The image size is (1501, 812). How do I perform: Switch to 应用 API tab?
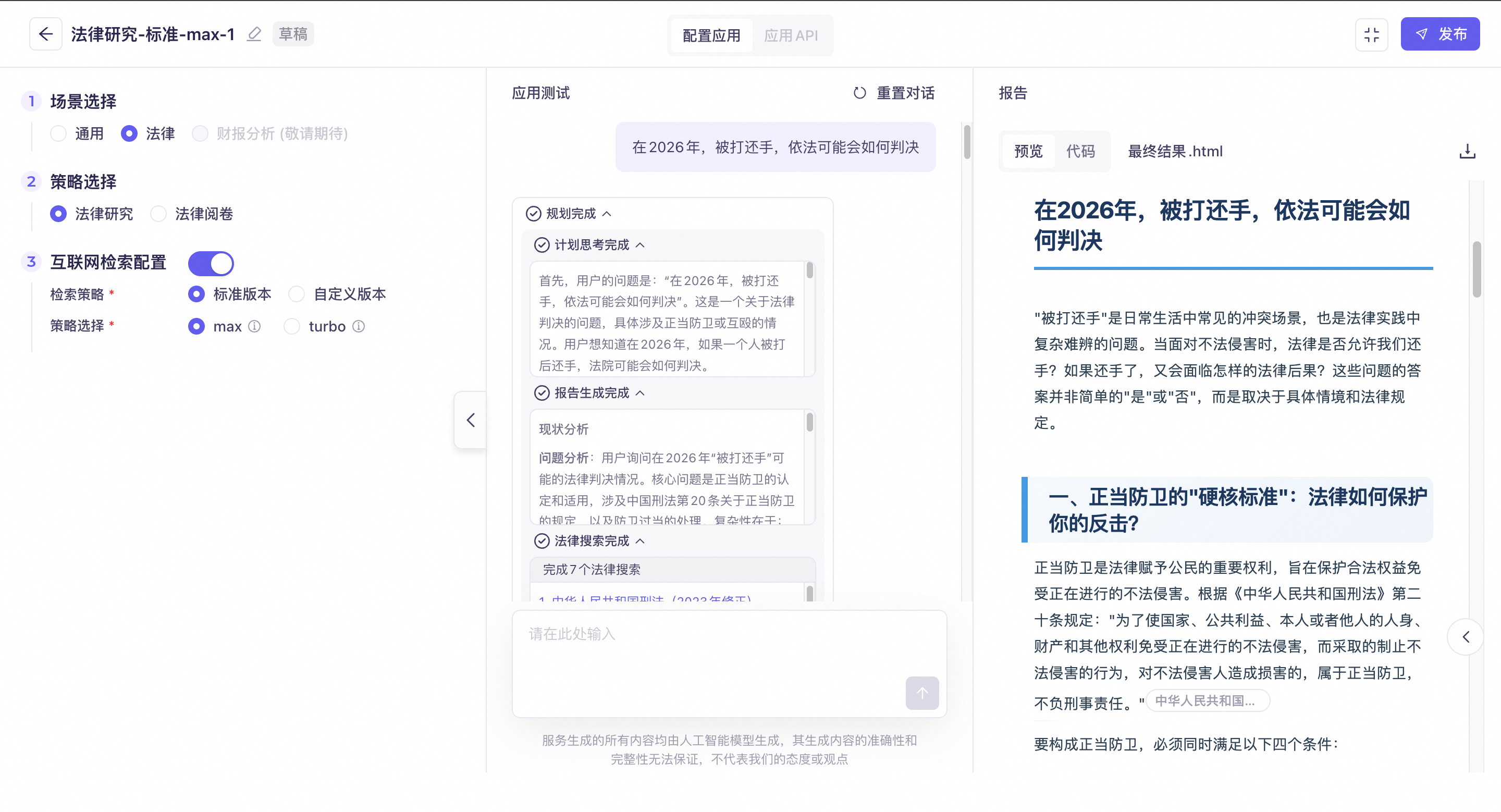click(791, 35)
